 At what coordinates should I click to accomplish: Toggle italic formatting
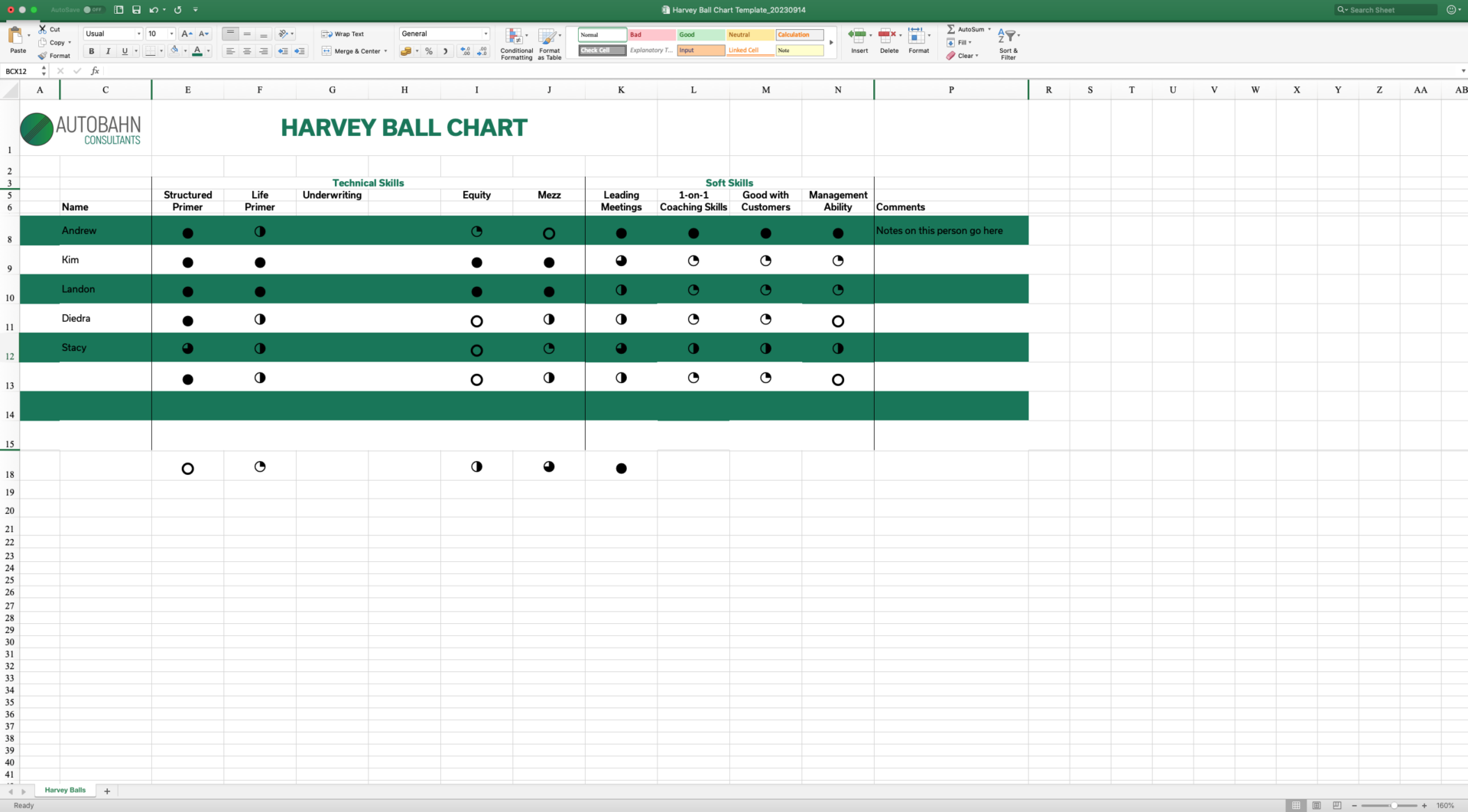point(108,51)
